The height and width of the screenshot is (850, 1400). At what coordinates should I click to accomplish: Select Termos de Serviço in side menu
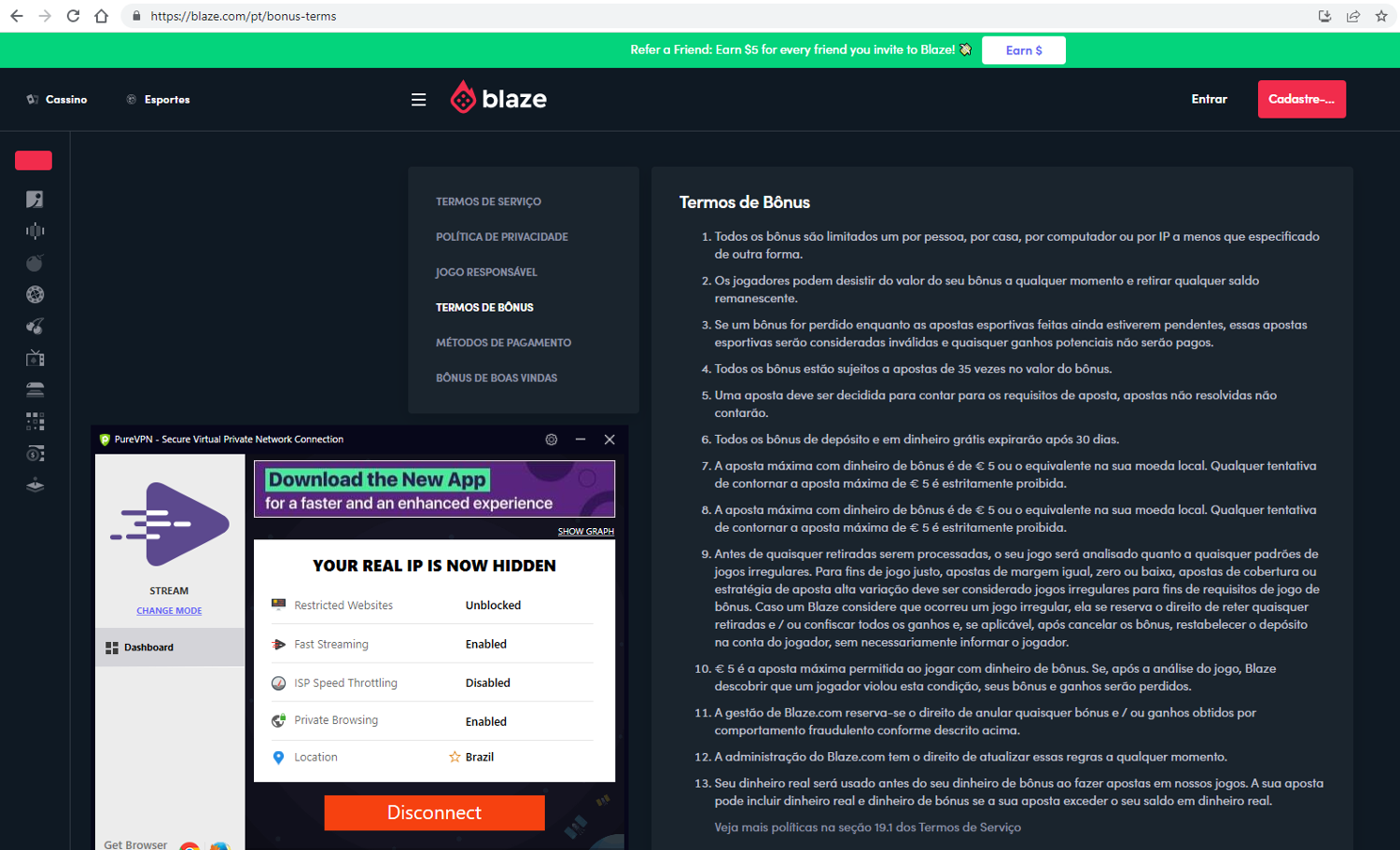pos(488,202)
